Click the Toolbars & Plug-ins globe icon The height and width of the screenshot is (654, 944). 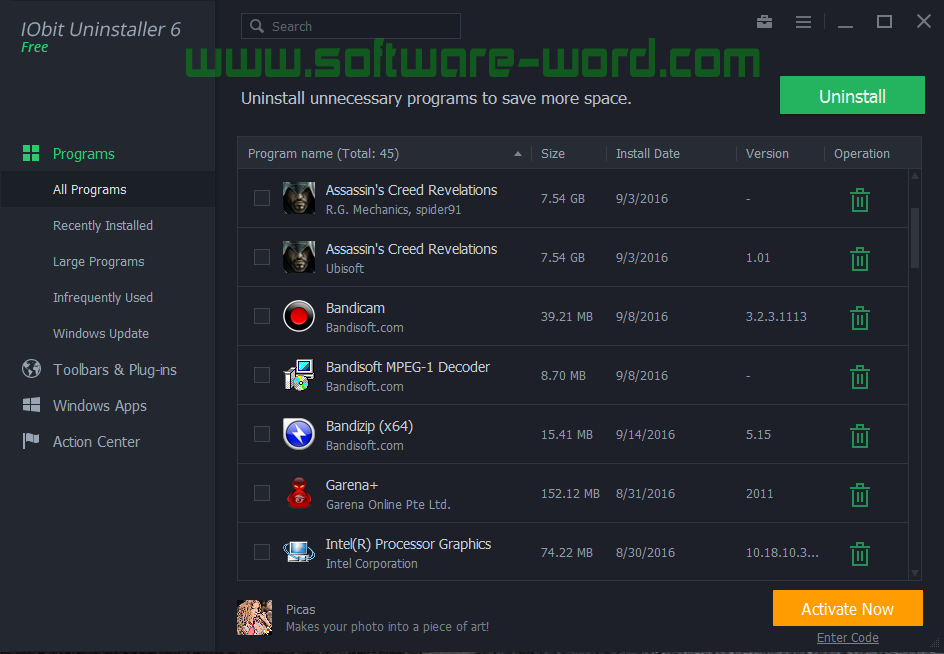click(x=31, y=369)
